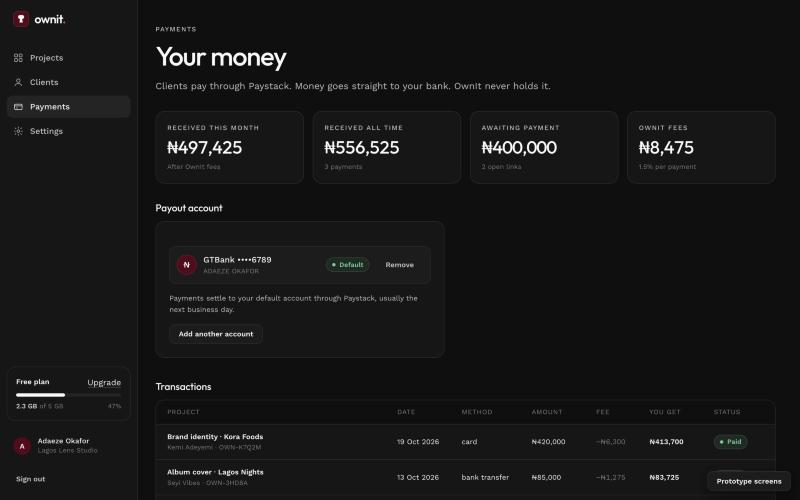
Task: Click the DATE column header
Action: tap(406, 412)
